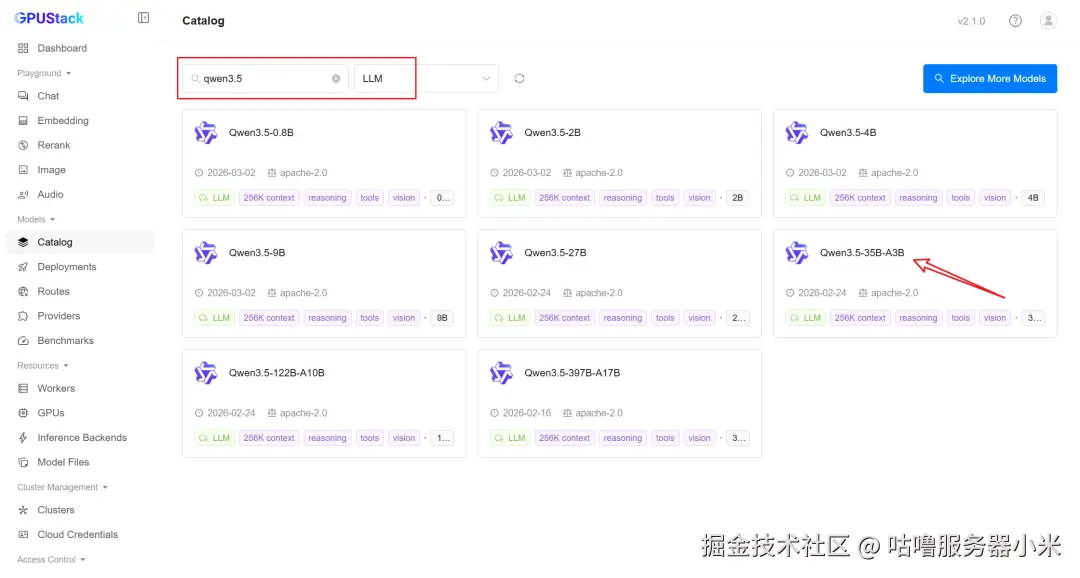Open the Image playground
This screenshot has width=1080, height=578.
click(80, 169)
